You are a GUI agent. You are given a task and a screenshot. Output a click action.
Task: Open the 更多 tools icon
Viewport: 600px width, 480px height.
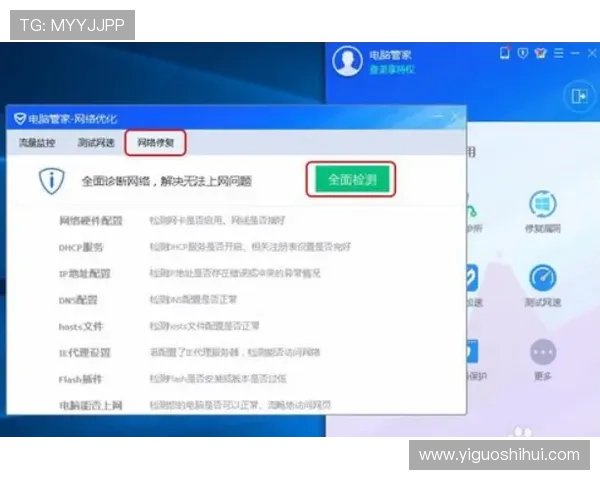tap(543, 352)
